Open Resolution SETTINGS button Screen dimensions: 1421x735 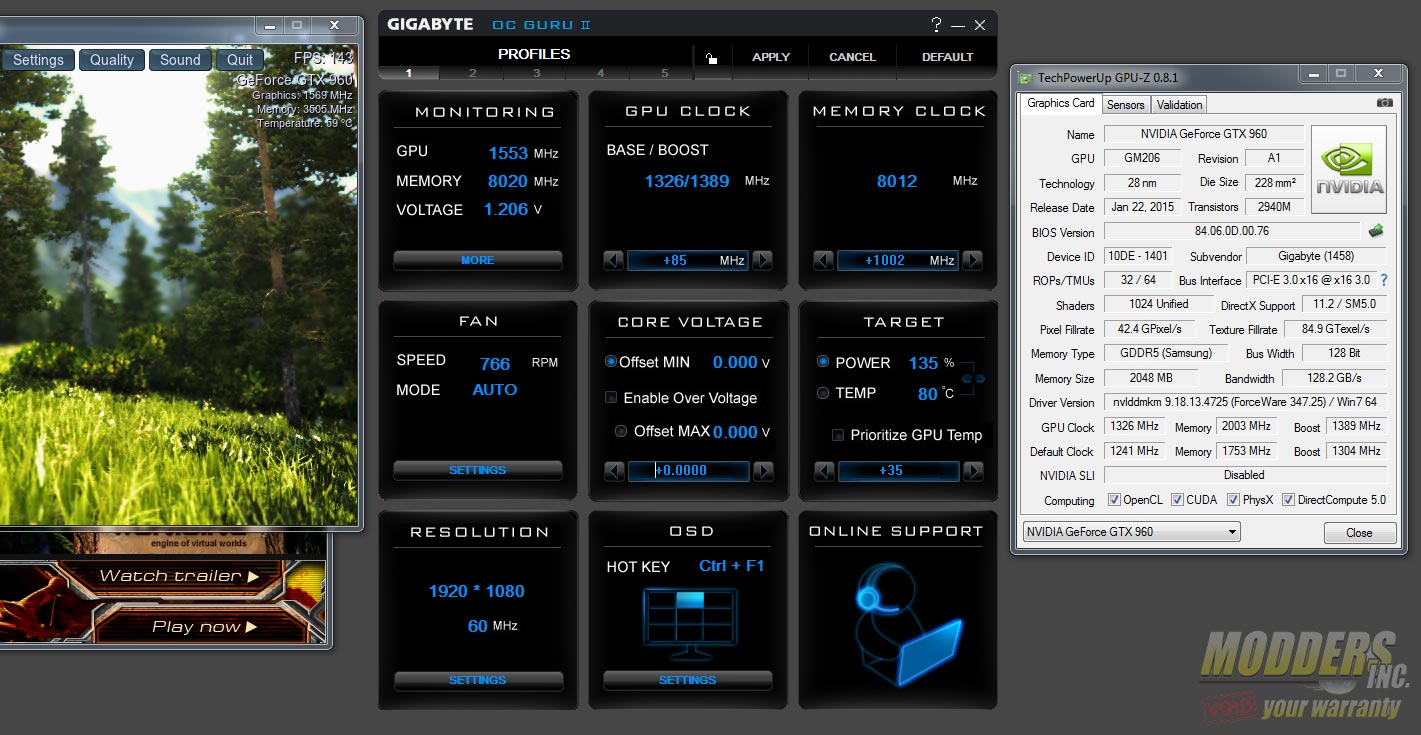[x=478, y=680]
